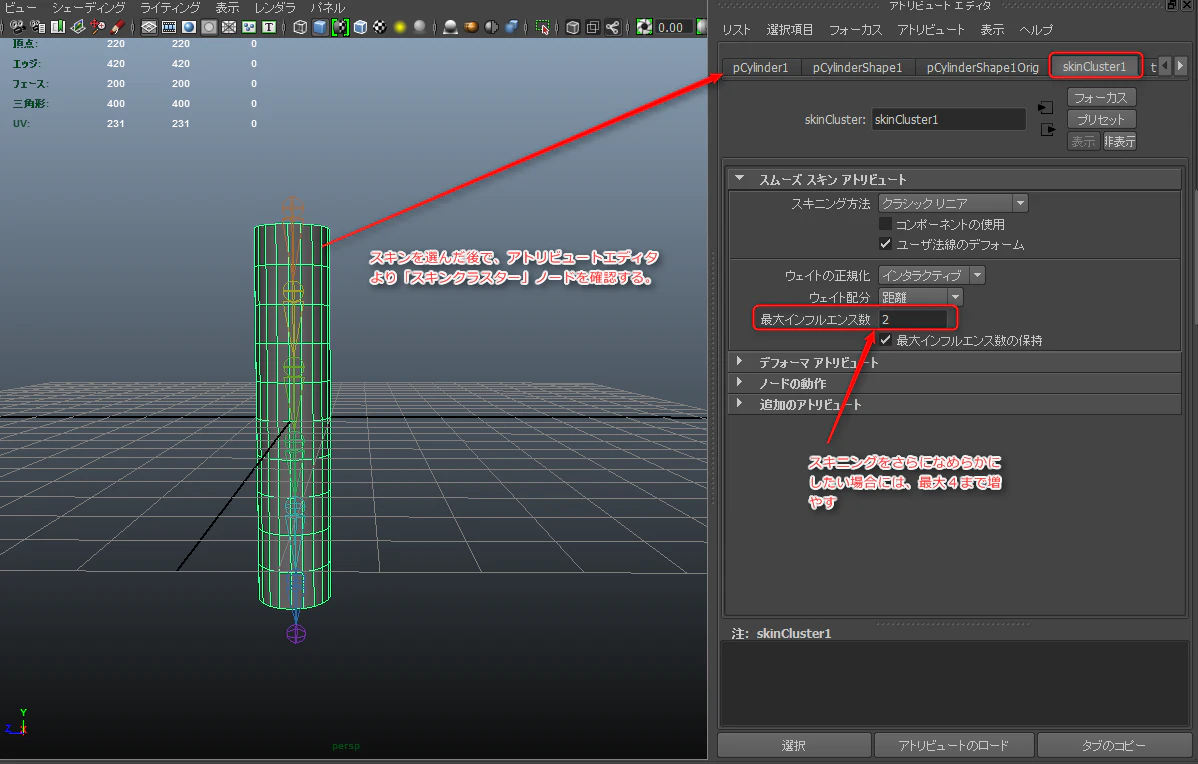Click the プリセット button
1198x764 pixels.
click(1101, 119)
